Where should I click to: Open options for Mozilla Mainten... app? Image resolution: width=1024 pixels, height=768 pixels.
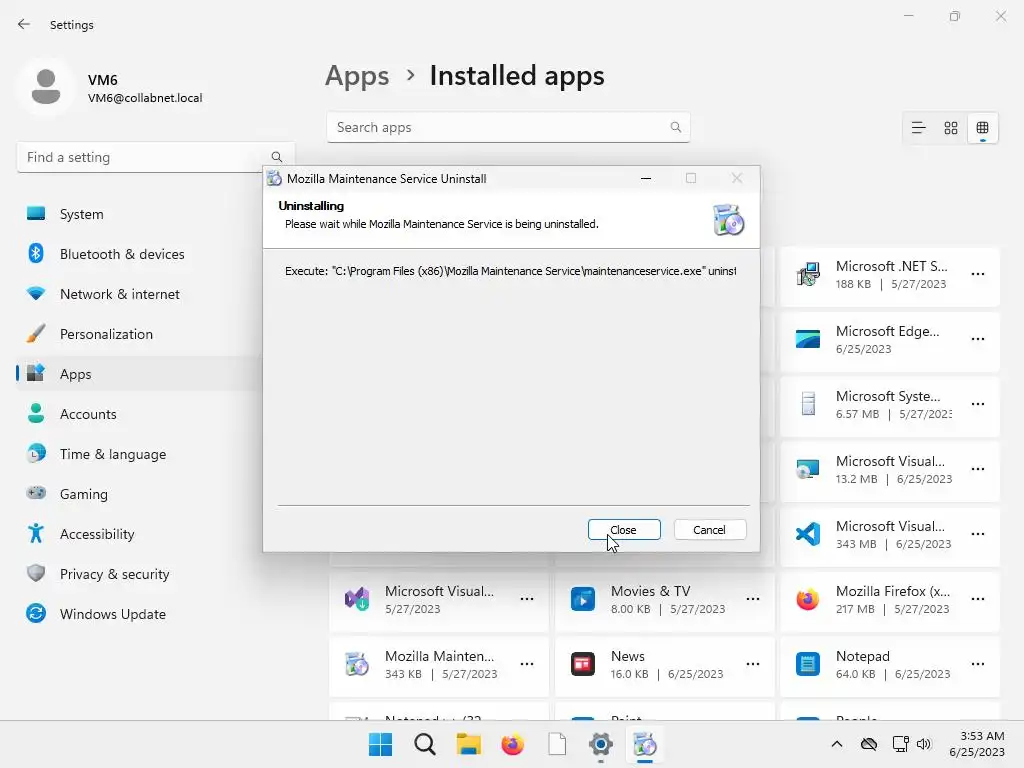click(527, 664)
